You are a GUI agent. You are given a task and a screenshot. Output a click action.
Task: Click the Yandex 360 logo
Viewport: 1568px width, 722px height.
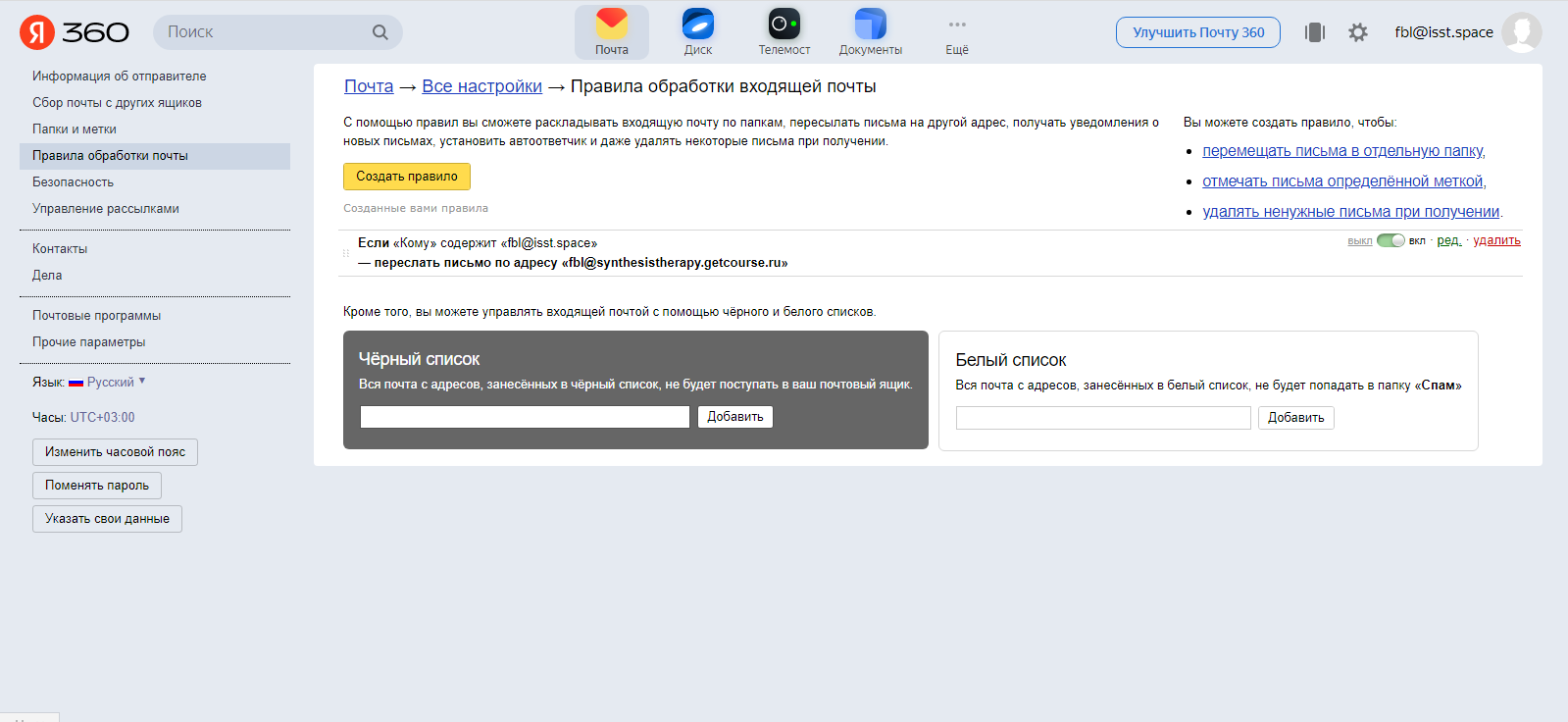coord(75,32)
